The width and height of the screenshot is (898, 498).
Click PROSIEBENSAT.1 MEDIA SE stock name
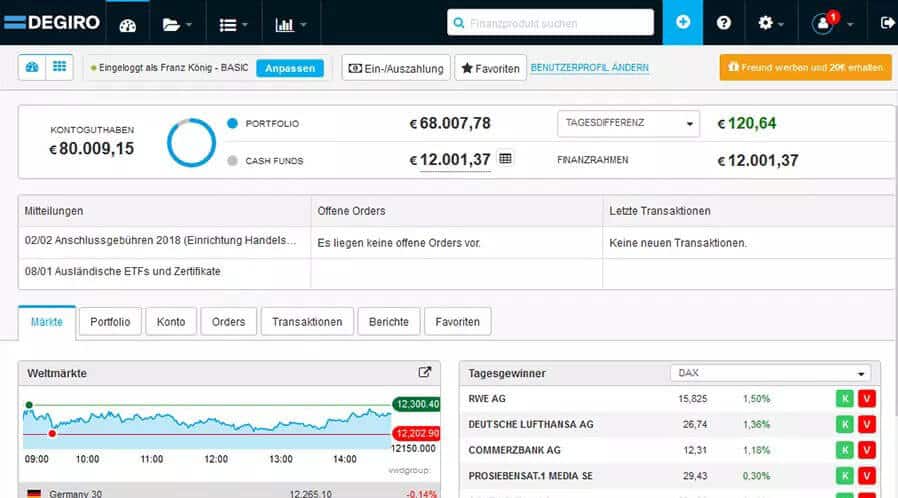[530, 476]
